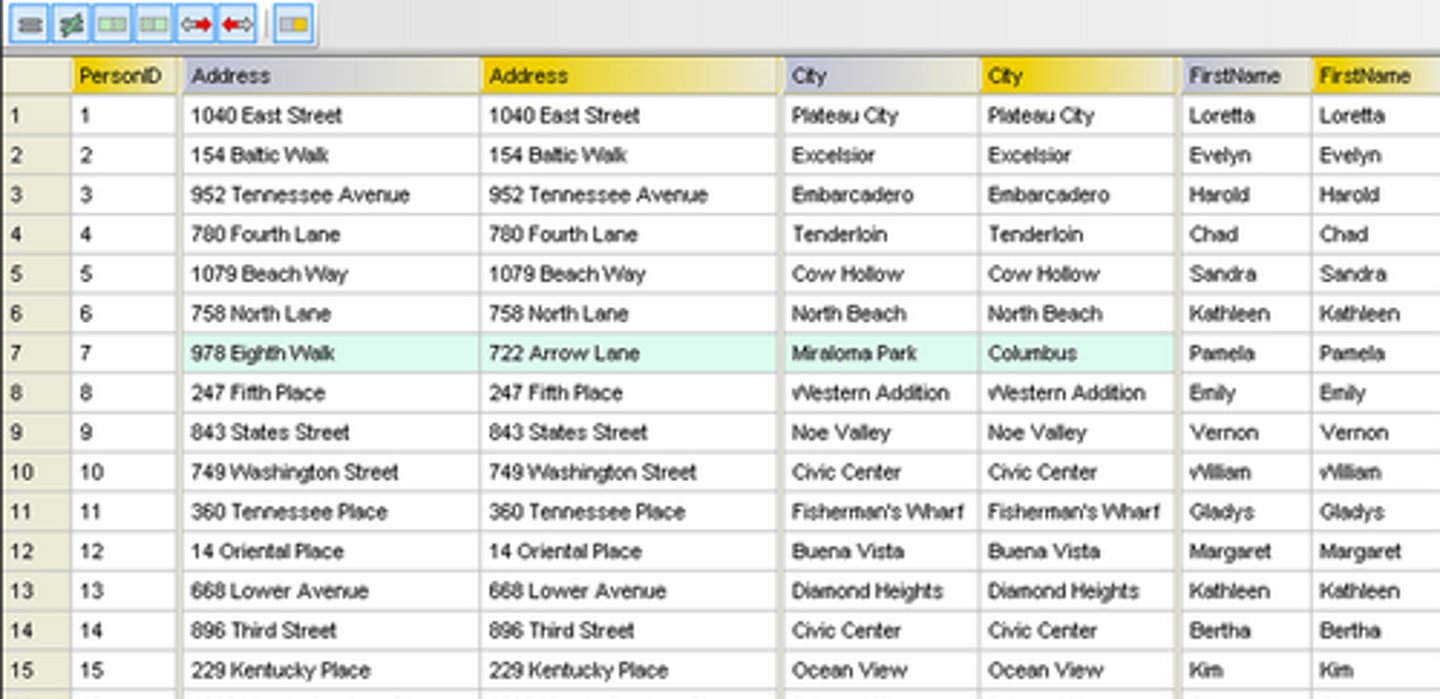1440x699 pixels.
Task: Click the red right-pointing arrow sync icon
Action: (x=196, y=24)
